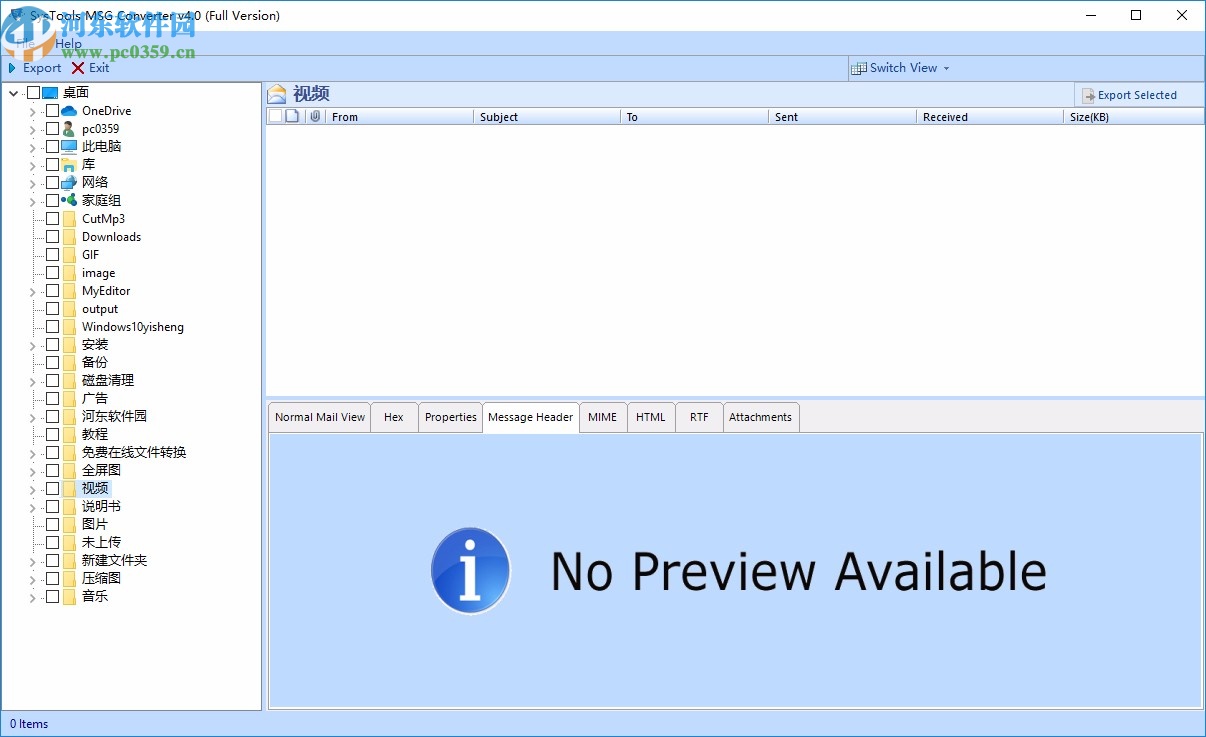Screen dimensions: 1206x737
Task: Click the red X Exit icon
Action: 77,68
